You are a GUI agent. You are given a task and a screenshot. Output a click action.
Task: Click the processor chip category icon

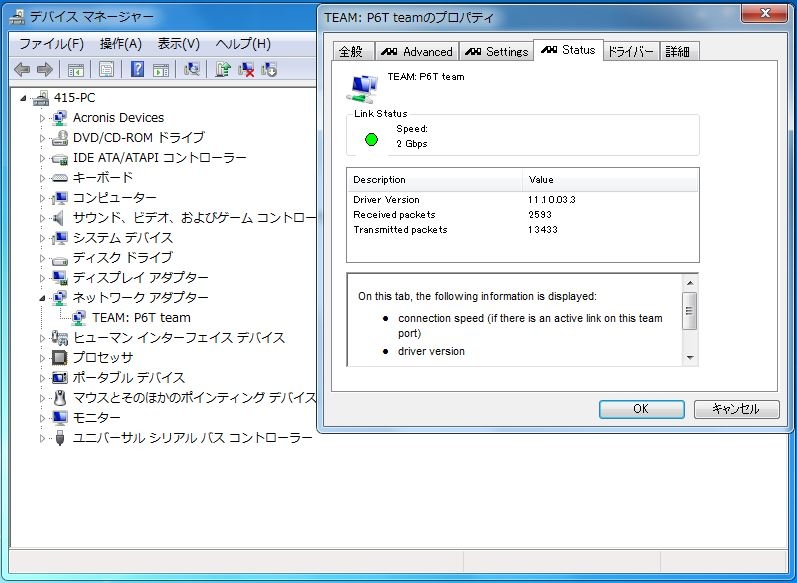tap(59, 358)
